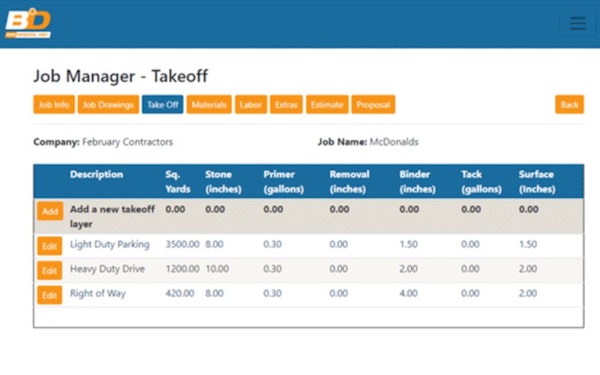Edit the Heavy Duty Drive layer

point(49,271)
